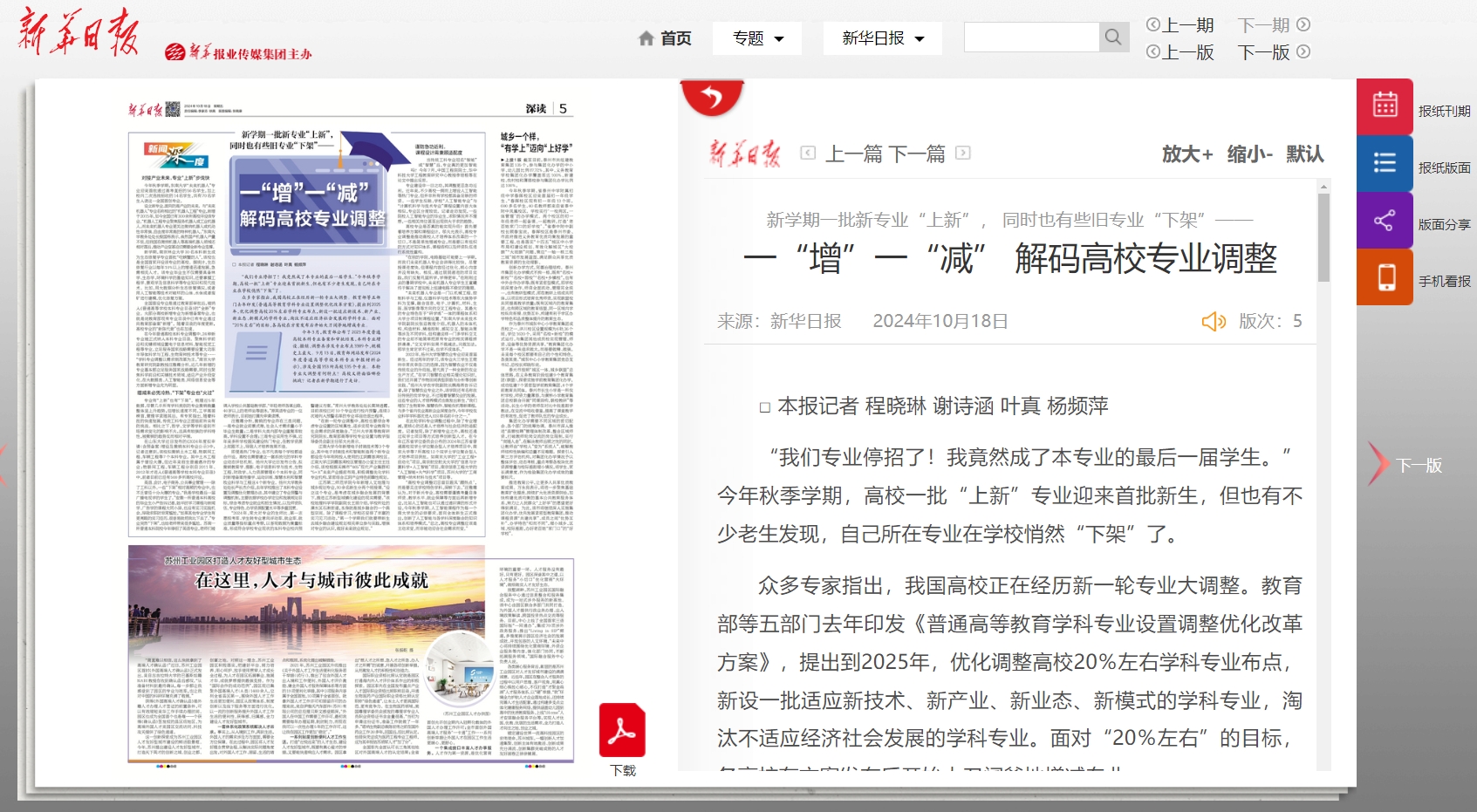This screenshot has width=1477, height=812.
Task: Go to 上一期 previous issue
Action: [x=1180, y=25]
